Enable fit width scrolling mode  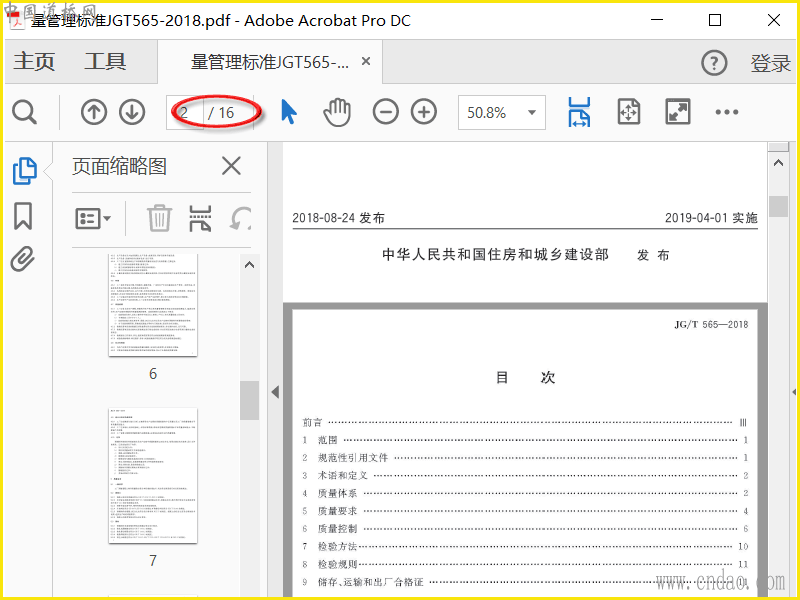tap(580, 112)
